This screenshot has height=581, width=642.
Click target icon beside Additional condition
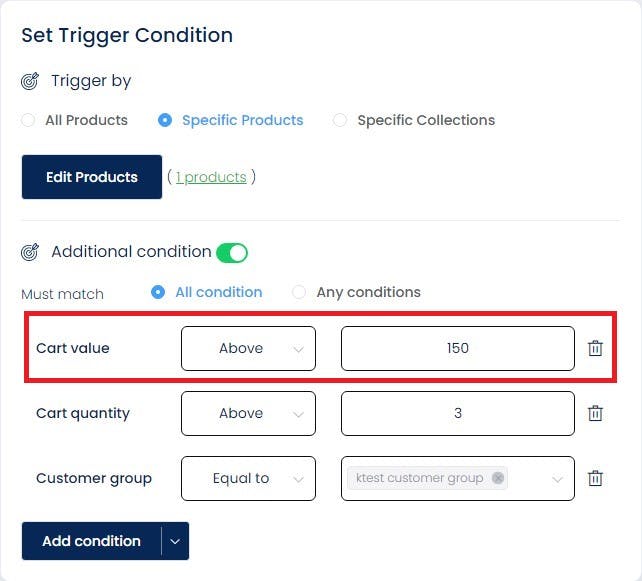(x=30, y=252)
